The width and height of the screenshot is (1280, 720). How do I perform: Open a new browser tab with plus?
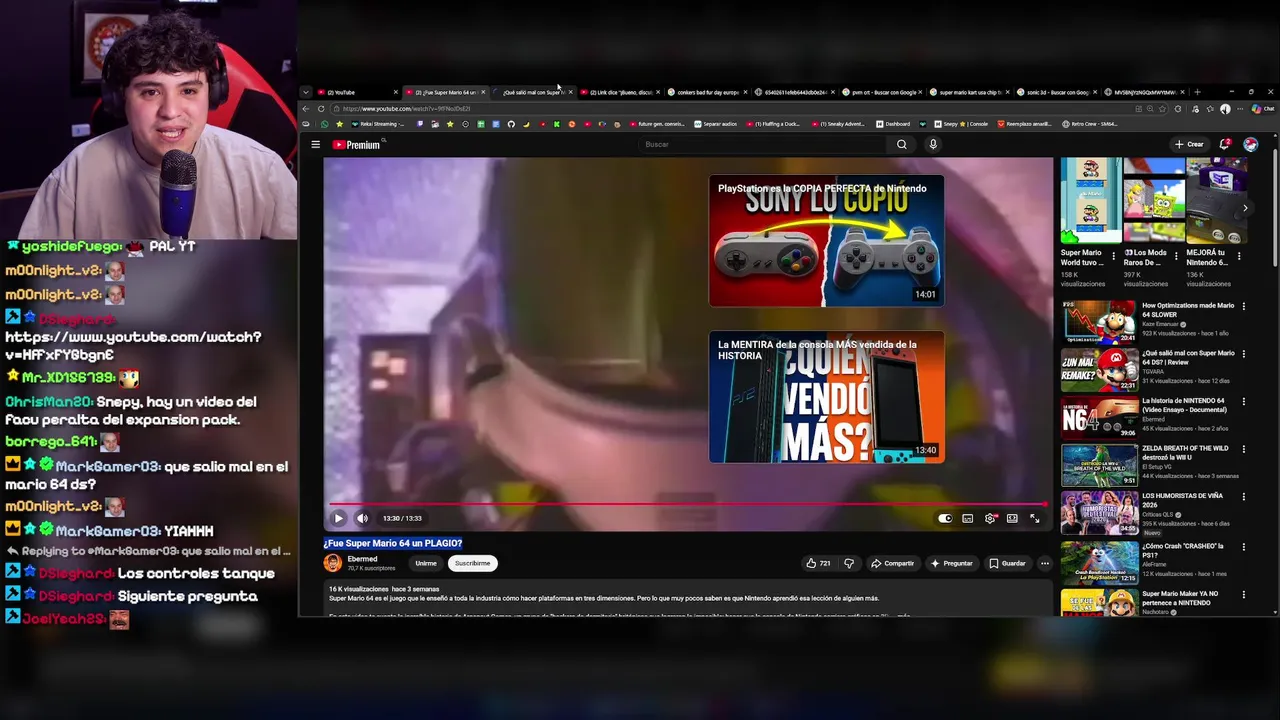(1197, 92)
